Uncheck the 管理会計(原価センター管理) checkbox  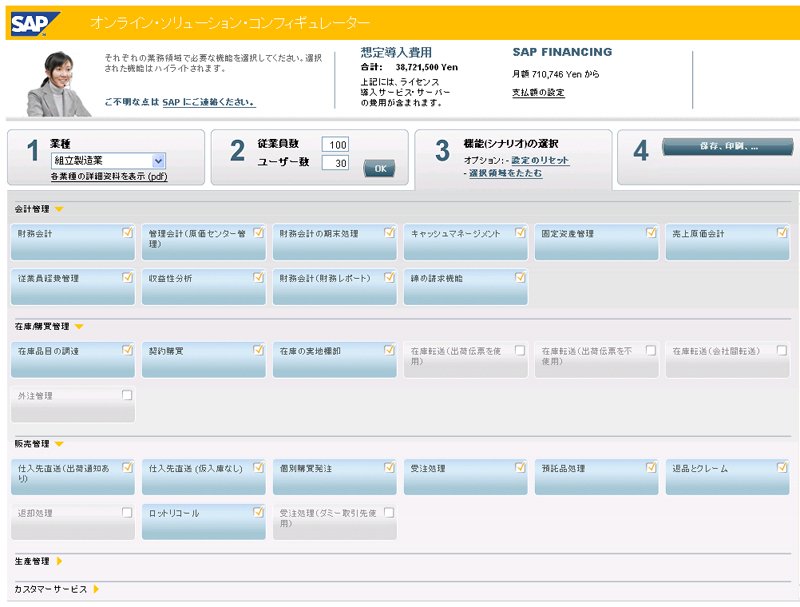click(x=259, y=233)
